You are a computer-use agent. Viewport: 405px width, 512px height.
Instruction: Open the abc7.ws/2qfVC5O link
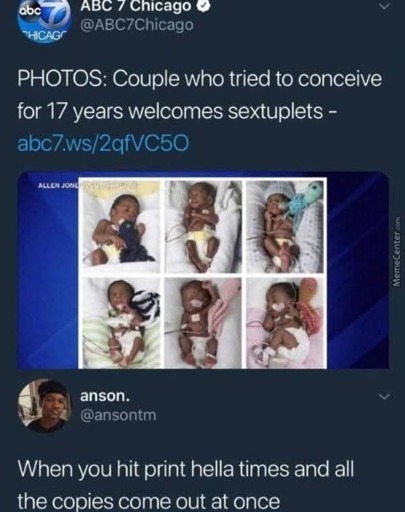pyautogui.click(x=103, y=143)
